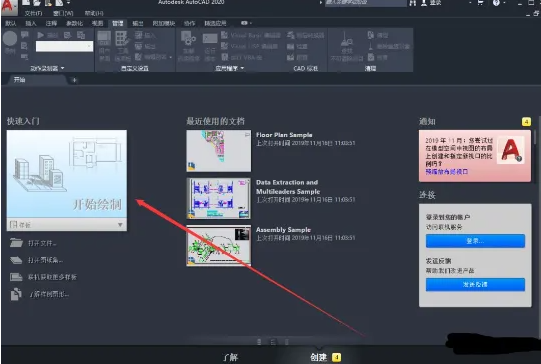Open the 编辑别名 dropdown arrow
541x364 pixels.
click(x=171, y=57)
